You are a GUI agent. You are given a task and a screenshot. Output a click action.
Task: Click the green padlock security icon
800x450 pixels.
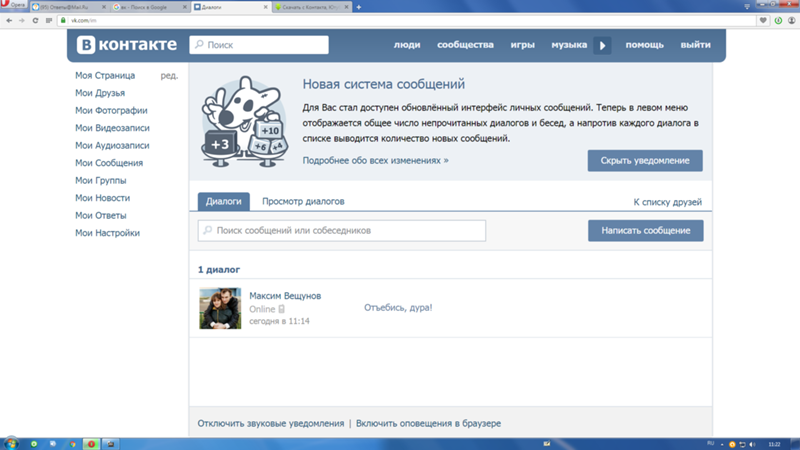tap(63, 20)
